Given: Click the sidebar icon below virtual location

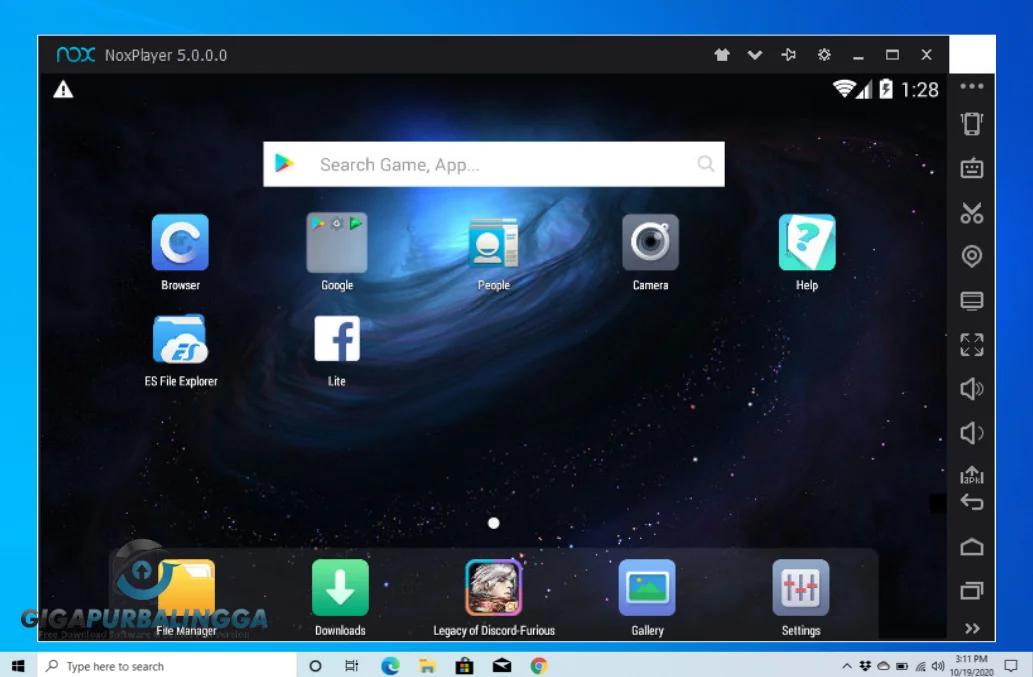Looking at the screenshot, I should pos(972,300).
